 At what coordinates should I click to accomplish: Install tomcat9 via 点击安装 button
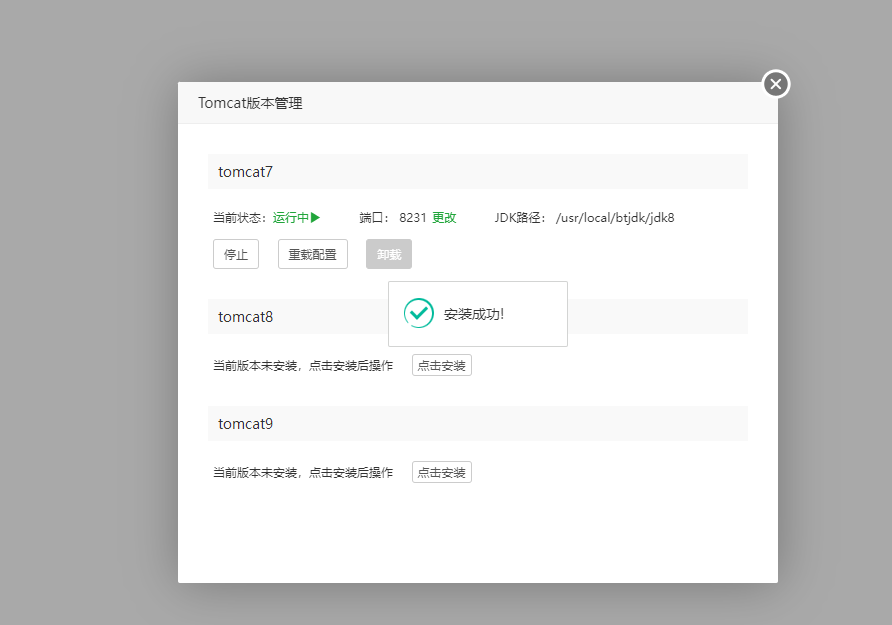(x=442, y=472)
